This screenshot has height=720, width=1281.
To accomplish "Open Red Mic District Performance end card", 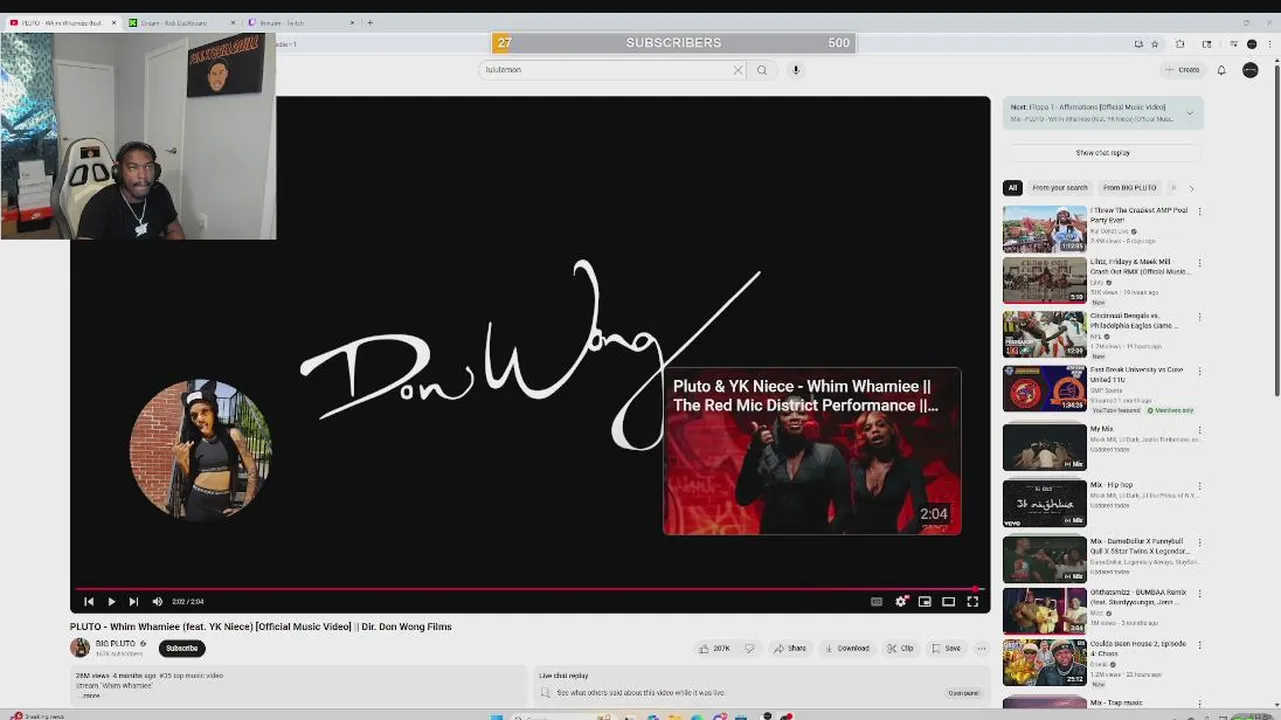I will 812,451.
